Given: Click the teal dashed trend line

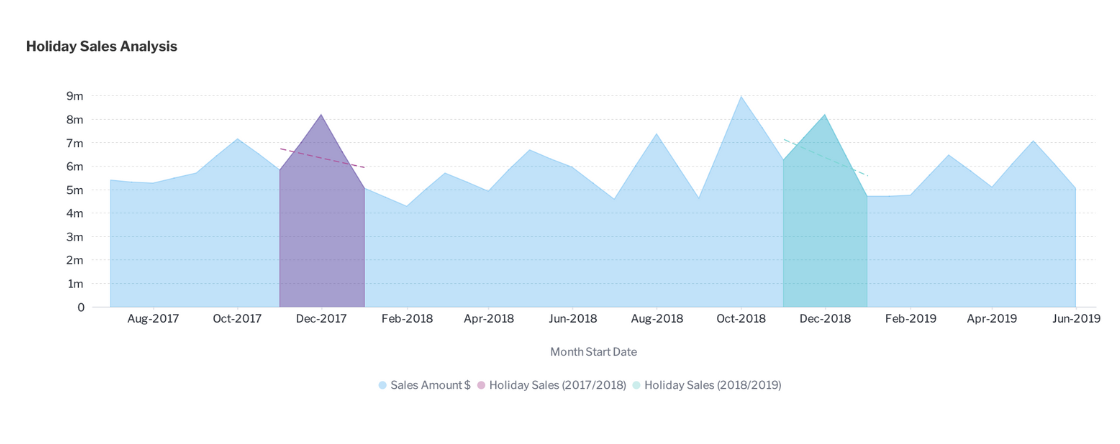Looking at the screenshot, I should coord(826,157).
